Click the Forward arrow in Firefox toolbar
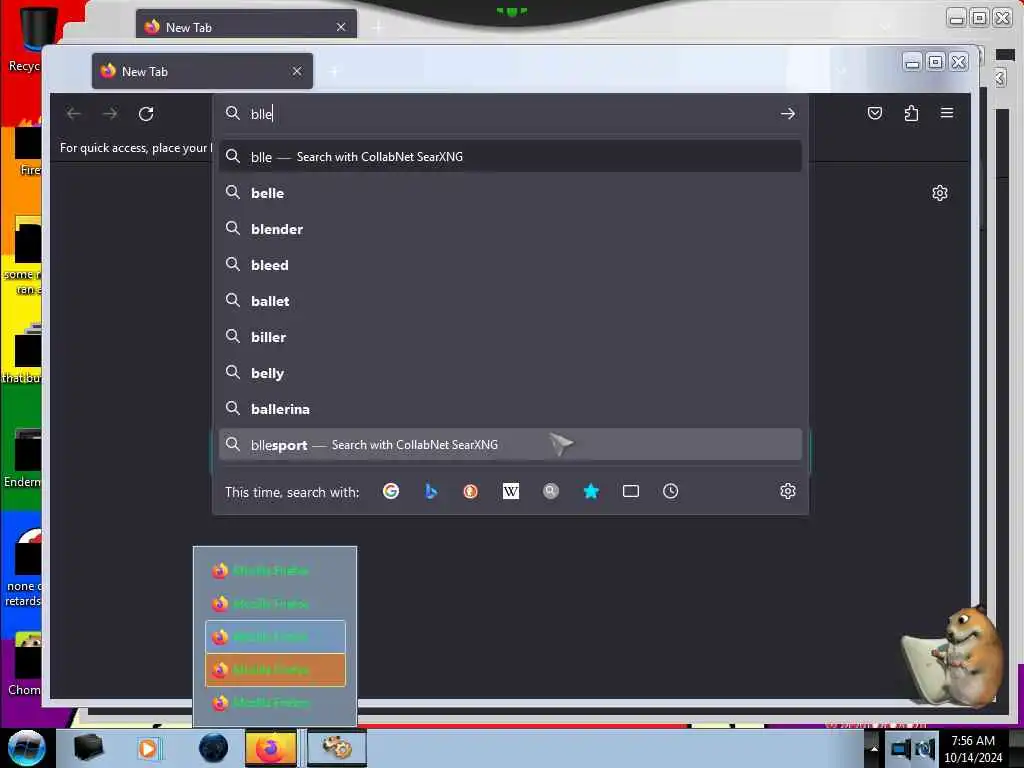The width and height of the screenshot is (1024, 768). tap(110, 114)
